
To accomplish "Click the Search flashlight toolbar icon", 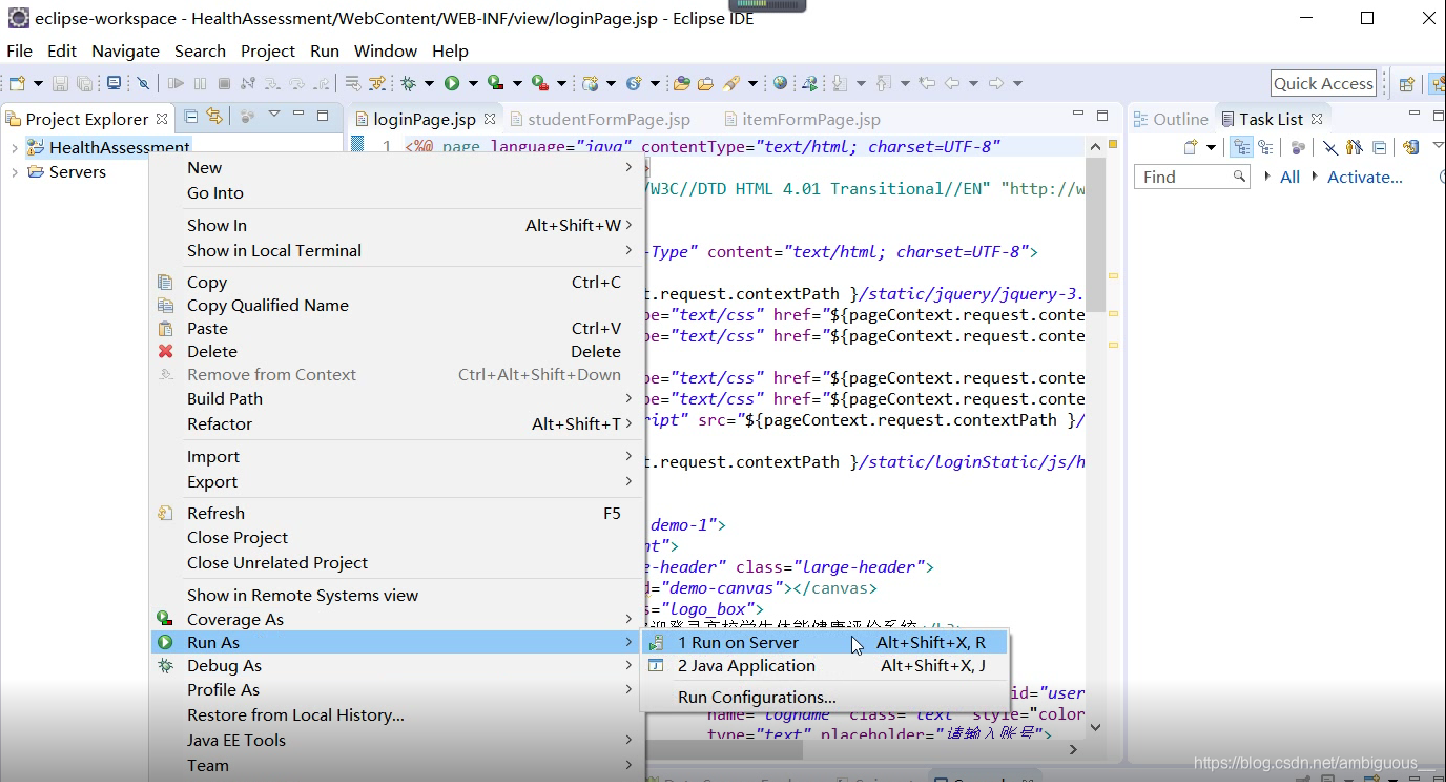I will [731, 83].
